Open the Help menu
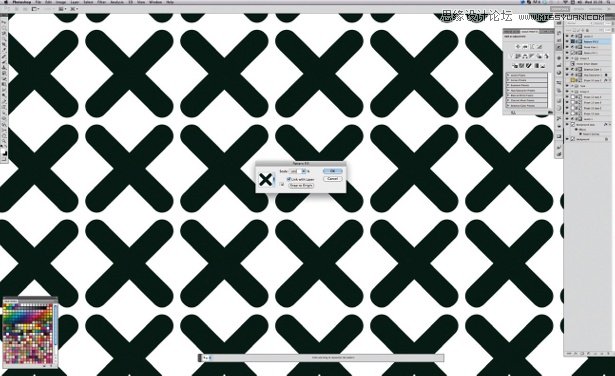 (x=170, y=2)
